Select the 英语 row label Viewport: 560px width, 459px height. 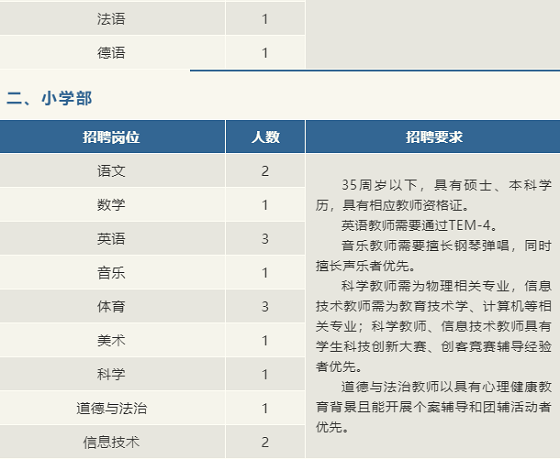(111, 239)
